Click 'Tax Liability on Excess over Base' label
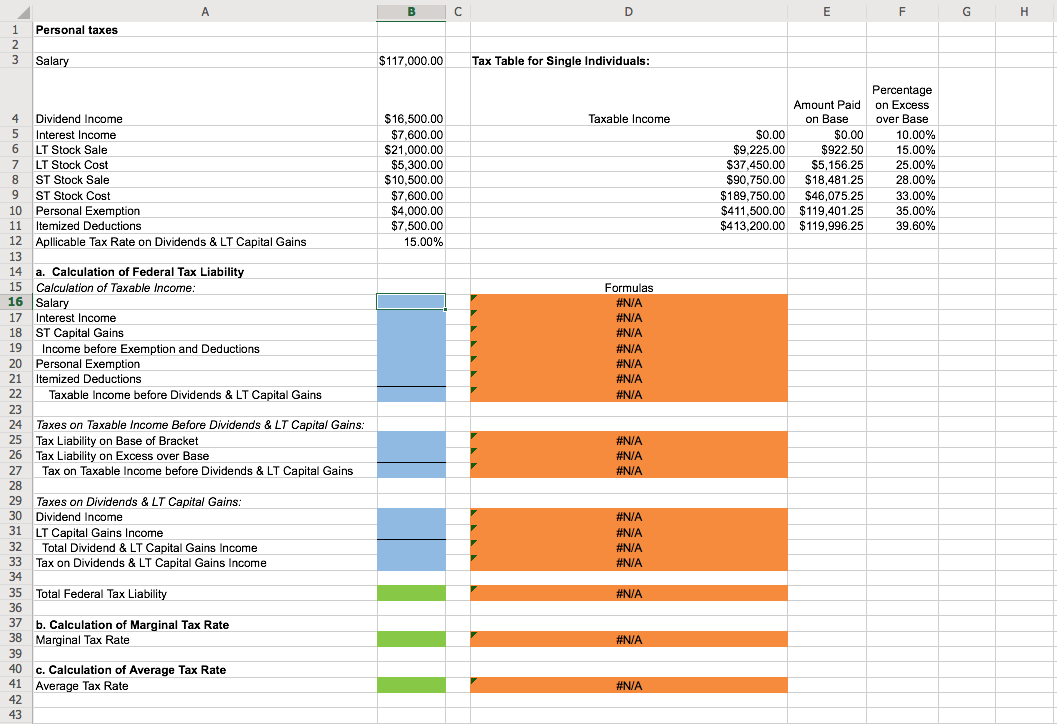This screenshot has height=724, width=1057. pyautogui.click(x=122, y=456)
